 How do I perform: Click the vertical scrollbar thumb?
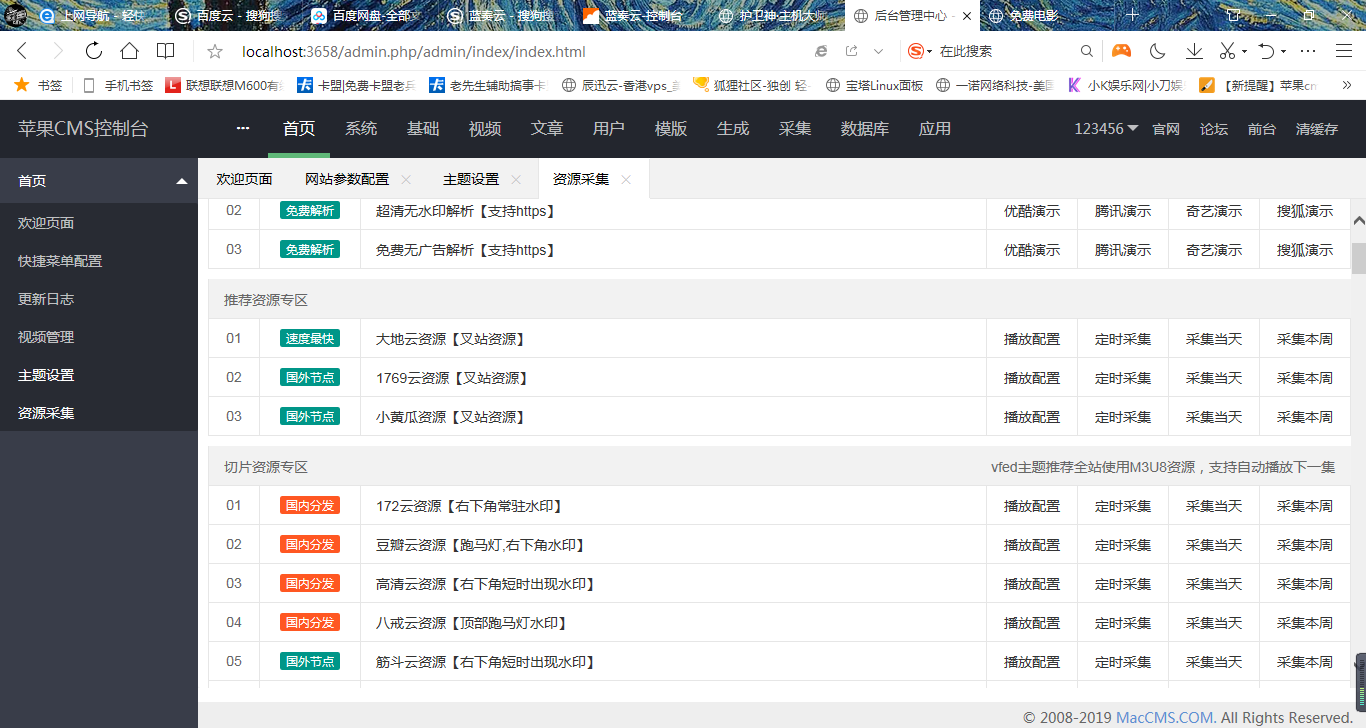click(1358, 258)
